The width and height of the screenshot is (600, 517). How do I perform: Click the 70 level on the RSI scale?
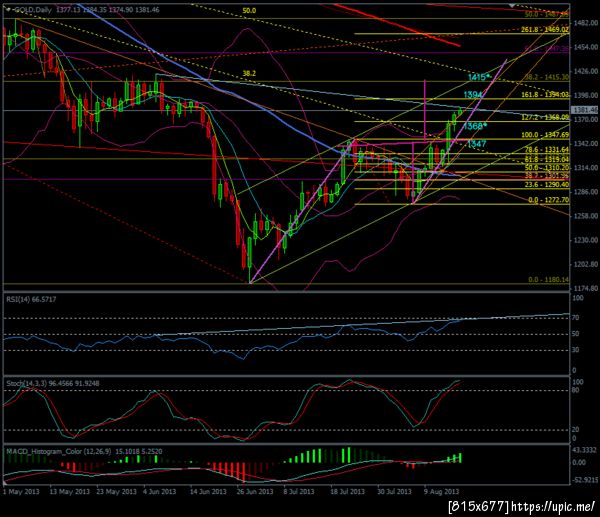(575, 318)
